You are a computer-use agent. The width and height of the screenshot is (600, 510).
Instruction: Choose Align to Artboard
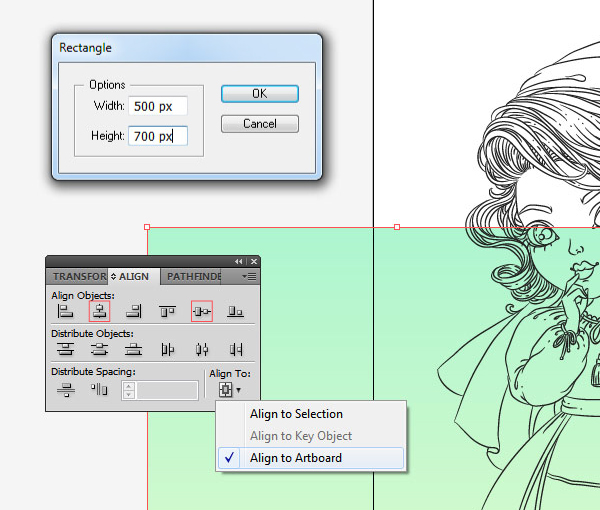coord(311,458)
